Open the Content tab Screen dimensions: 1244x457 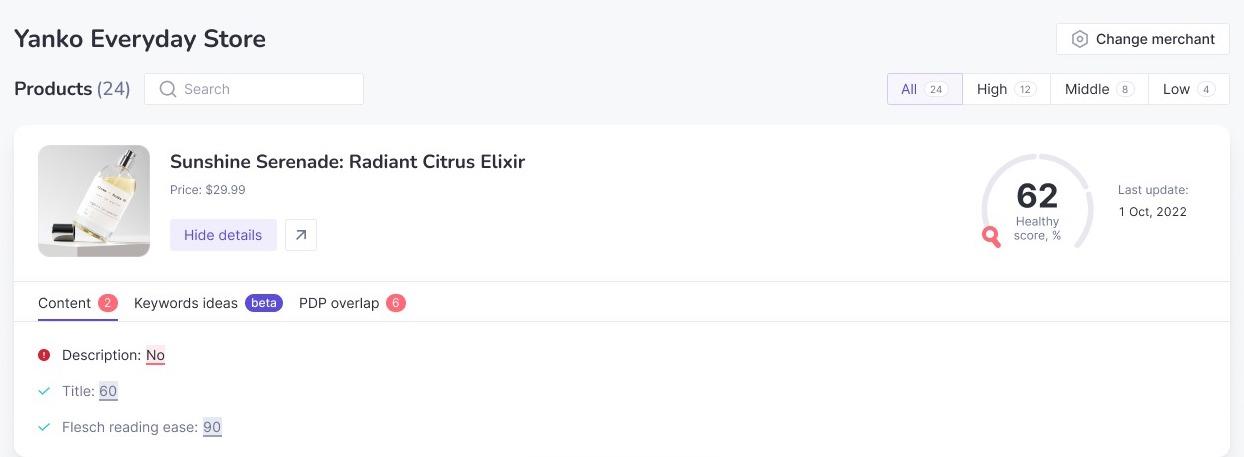(x=65, y=303)
